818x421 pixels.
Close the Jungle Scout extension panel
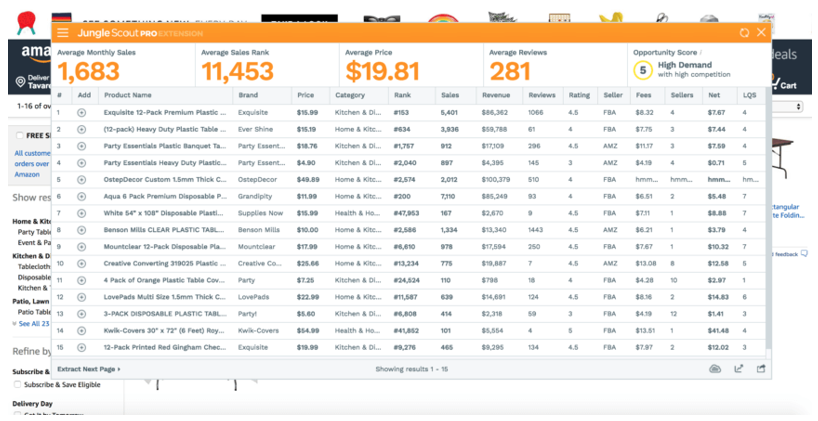(761, 33)
